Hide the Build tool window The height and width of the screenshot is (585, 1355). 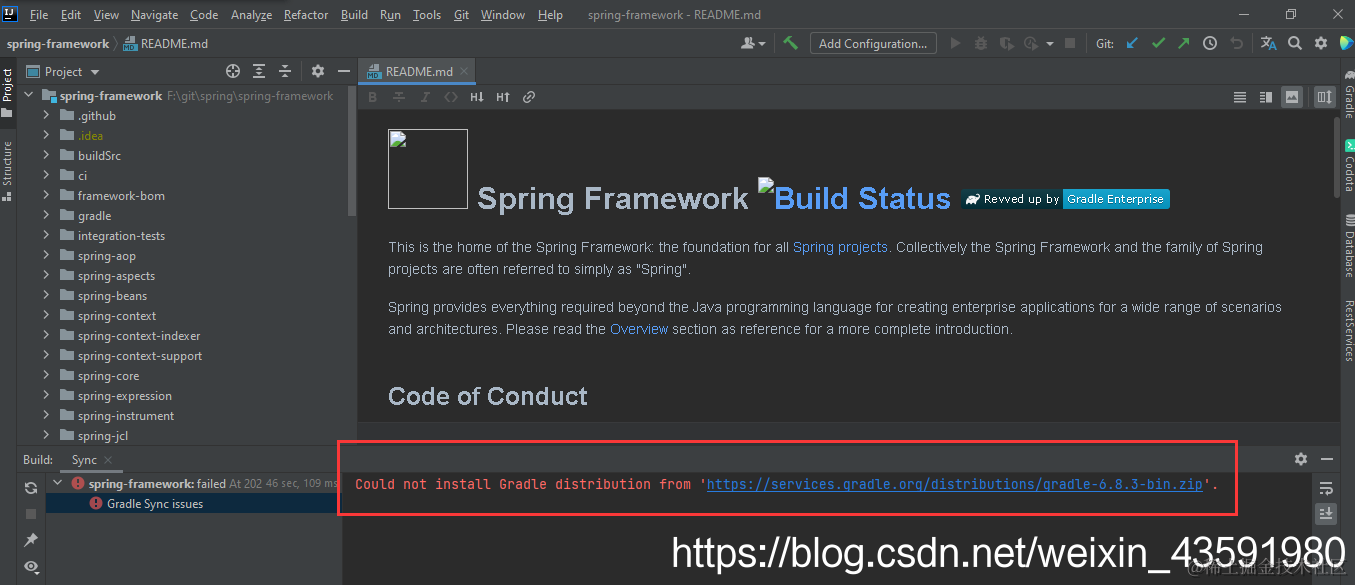[x=1327, y=459]
